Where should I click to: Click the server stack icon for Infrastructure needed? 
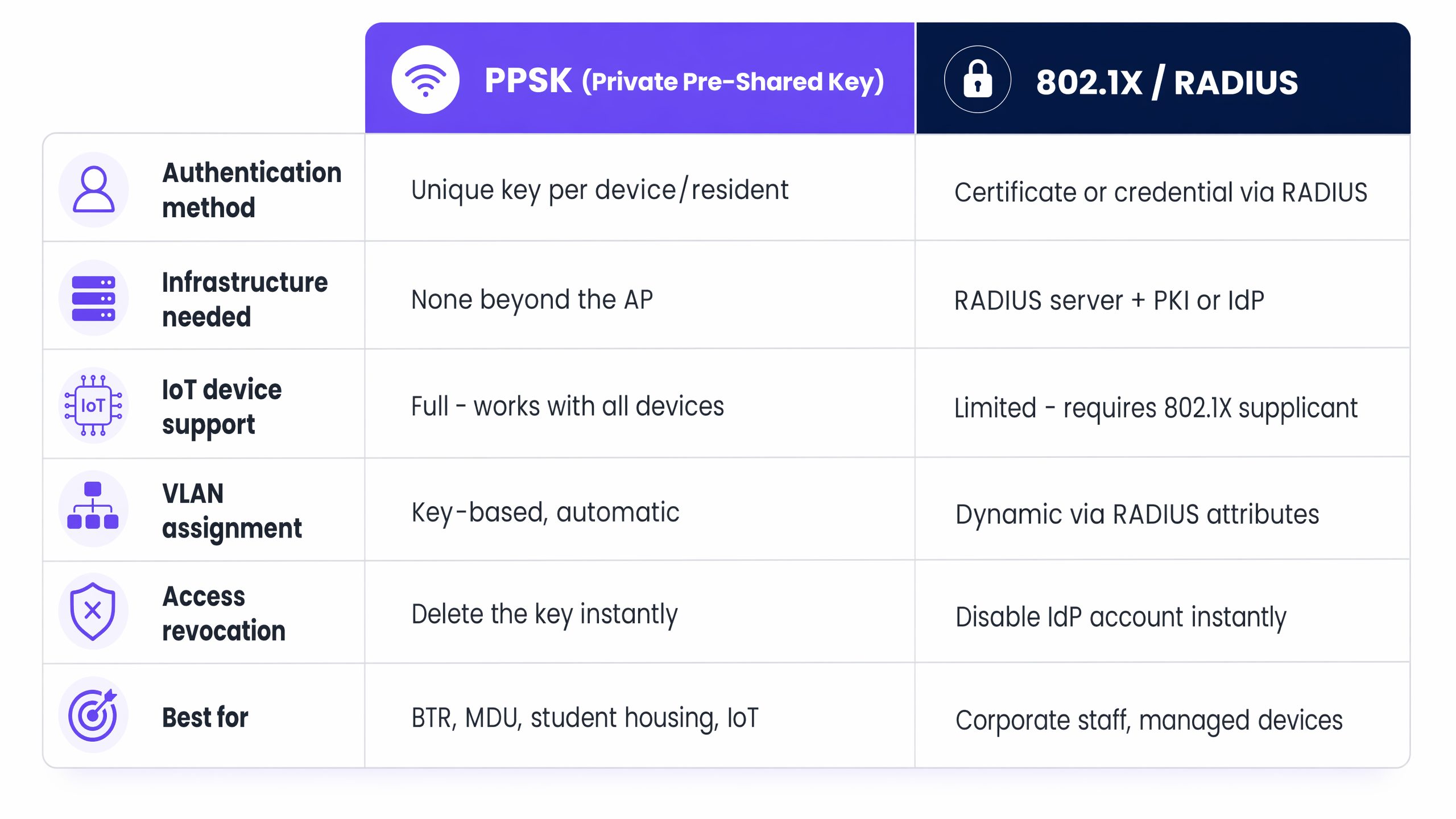(94, 298)
